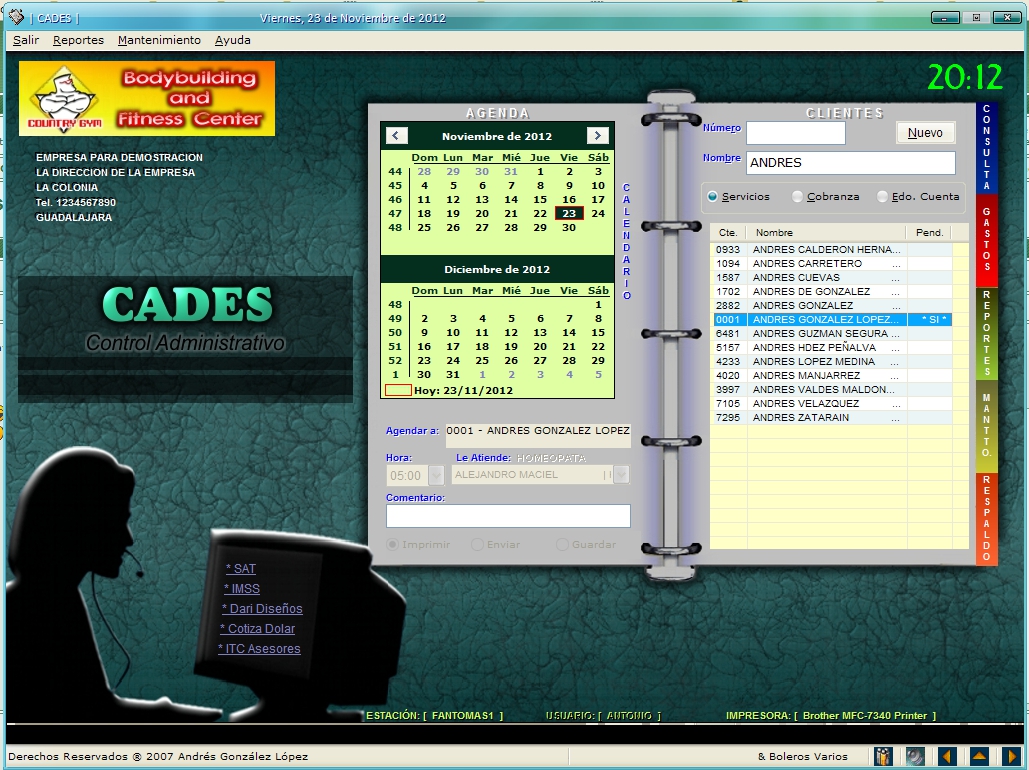The width and height of the screenshot is (1029, 770).
Task: Open the Mantenimiento menu
Action: 159,40
